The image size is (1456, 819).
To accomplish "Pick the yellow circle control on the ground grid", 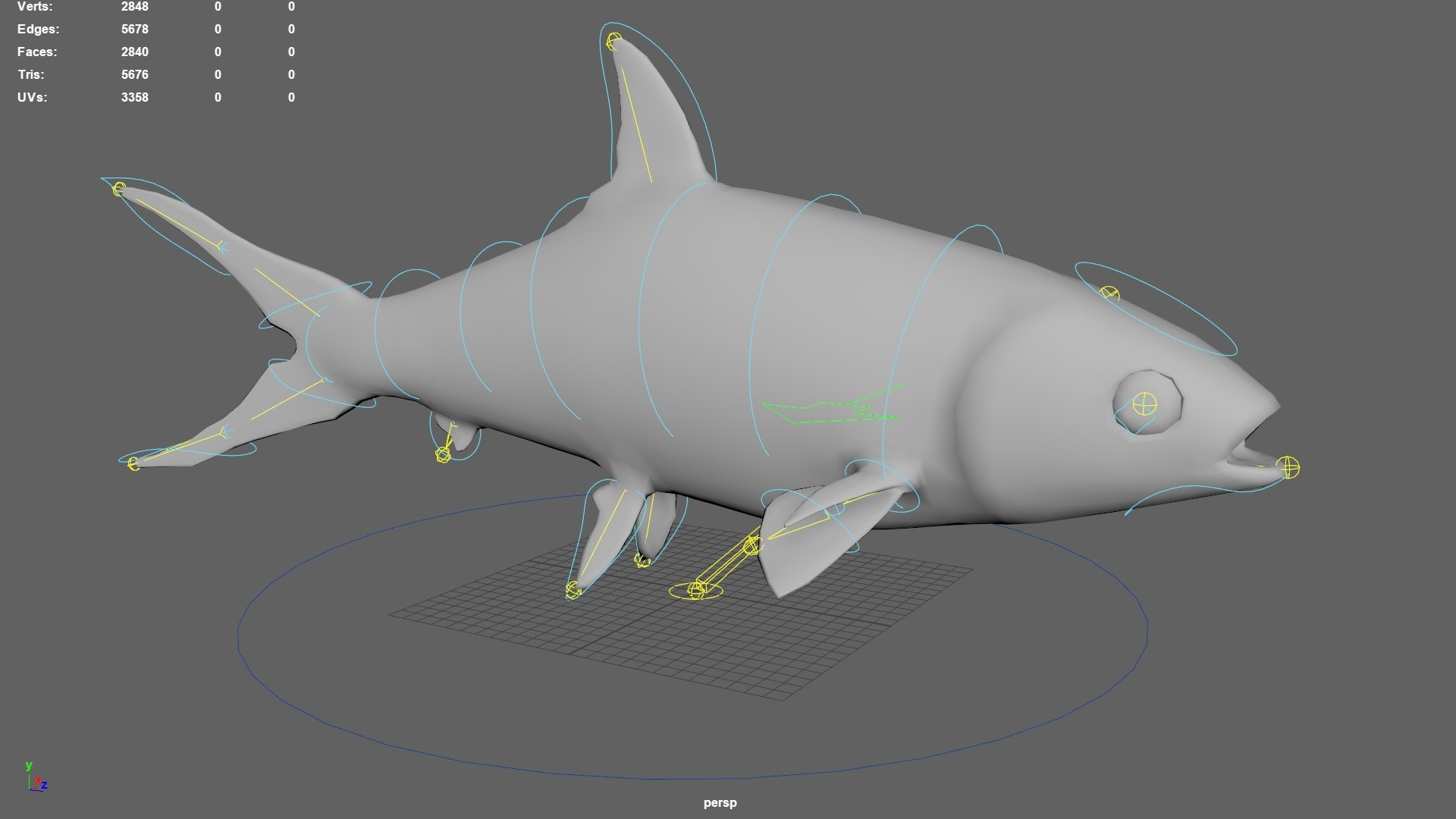I will coord(695,590).
